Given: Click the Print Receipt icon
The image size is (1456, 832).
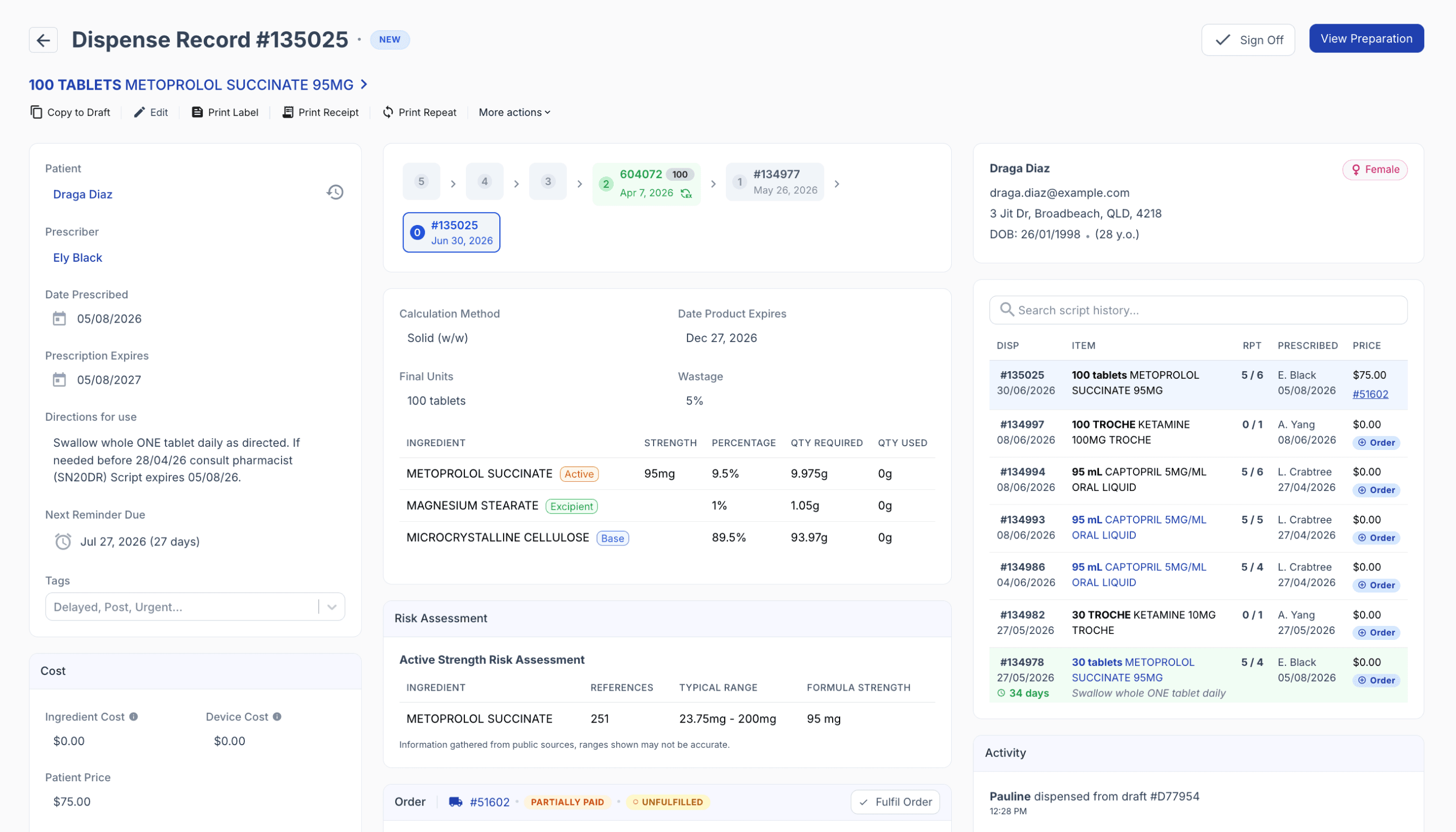Looking at the screenshot, I should [288, 112].
